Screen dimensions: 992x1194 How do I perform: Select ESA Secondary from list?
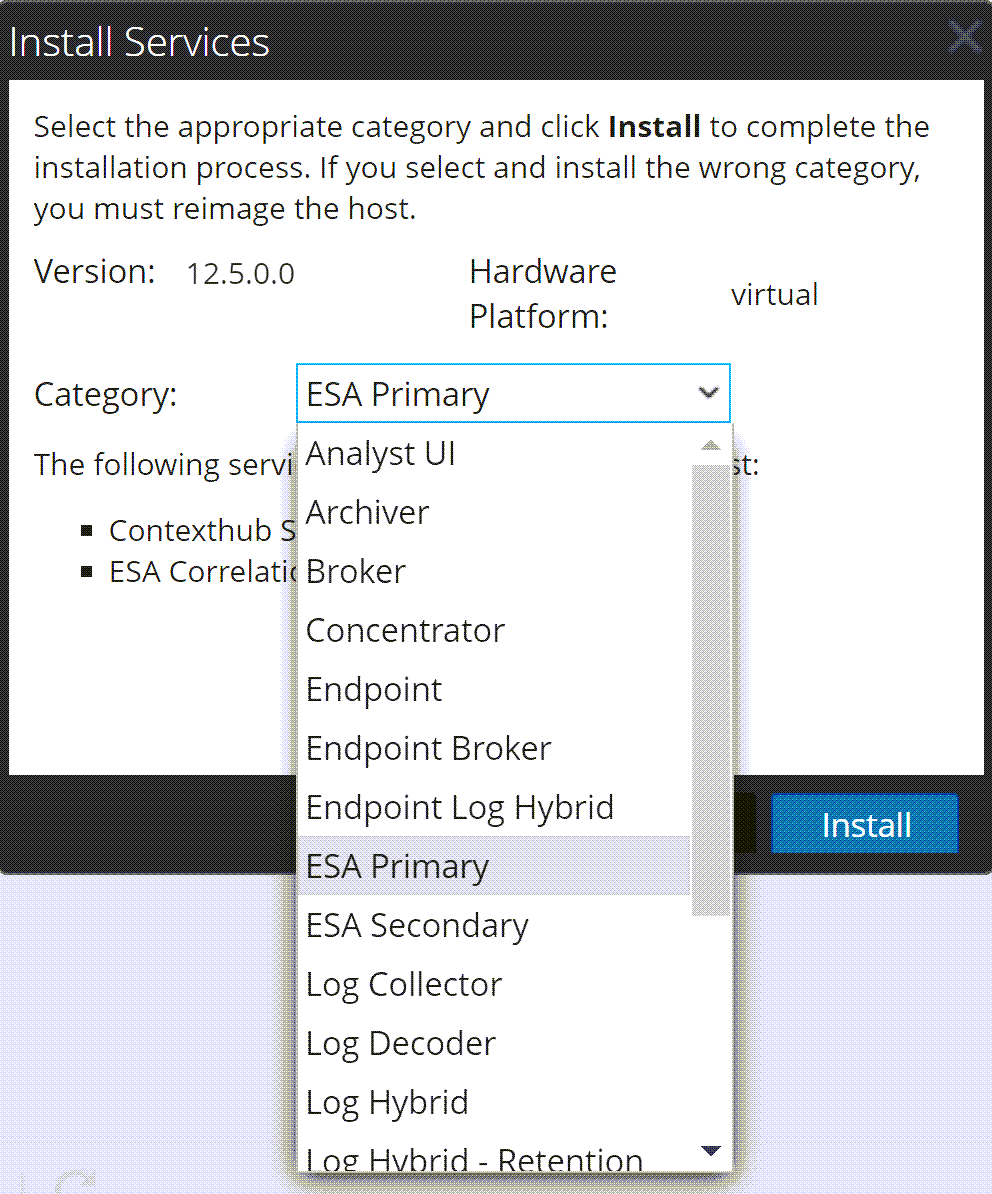pos(417,926)
